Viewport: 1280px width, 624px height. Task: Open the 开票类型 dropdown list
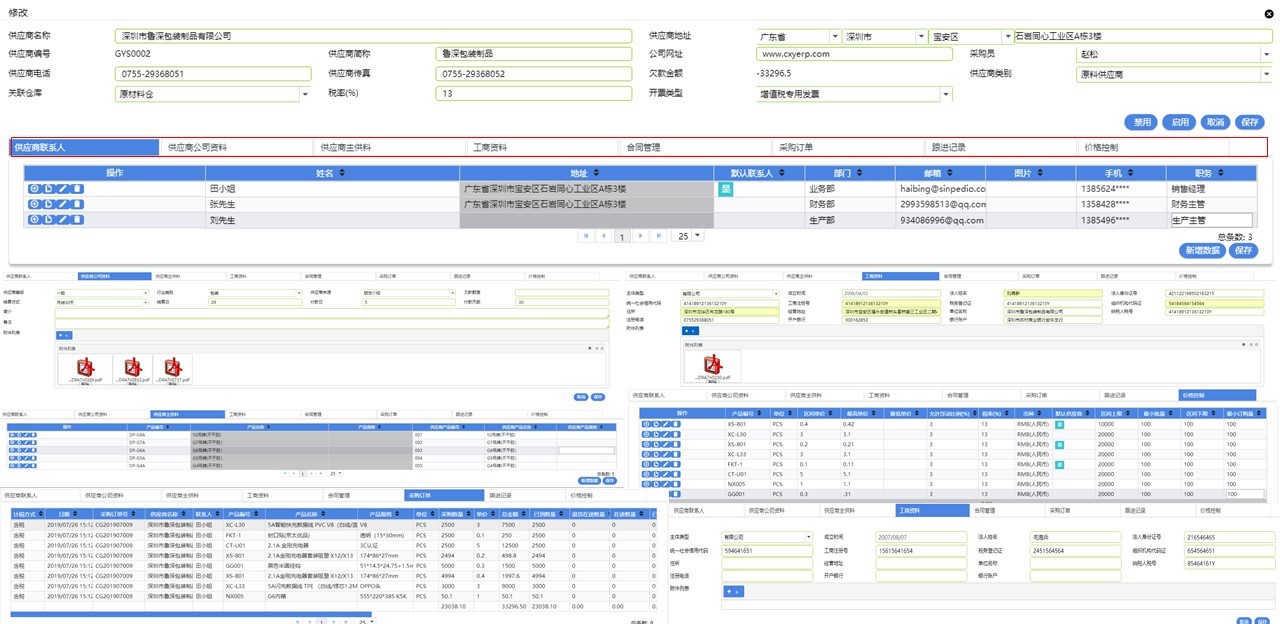click(946, 94)
